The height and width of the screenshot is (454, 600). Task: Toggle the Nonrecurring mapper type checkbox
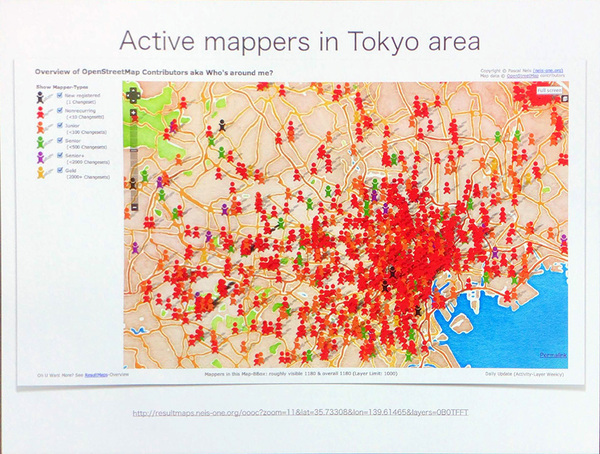(60, 110)
